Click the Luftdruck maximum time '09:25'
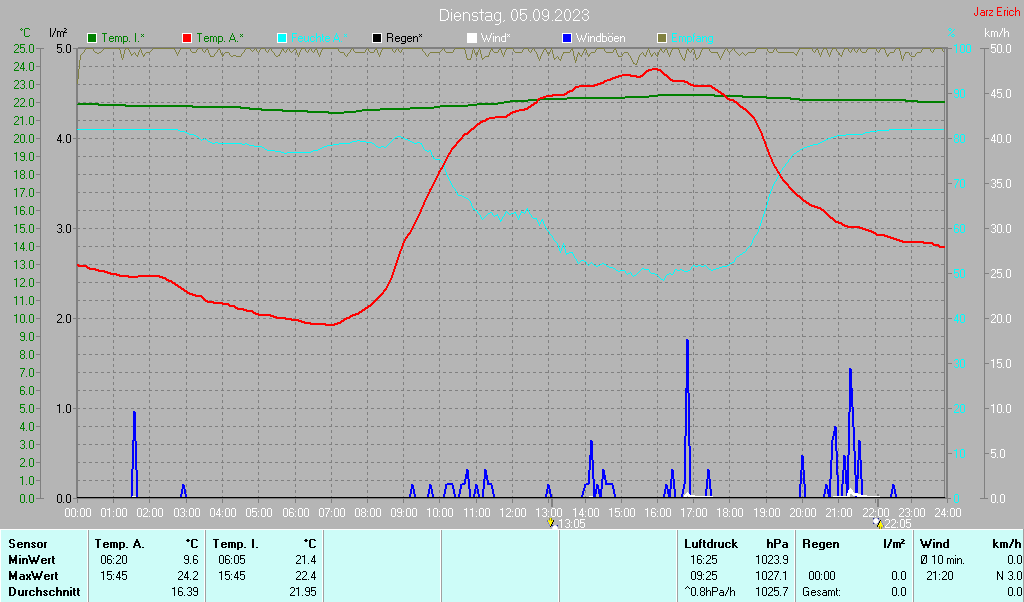The image size is (1024, 602). pyautogui.click(x=703, y=576)
